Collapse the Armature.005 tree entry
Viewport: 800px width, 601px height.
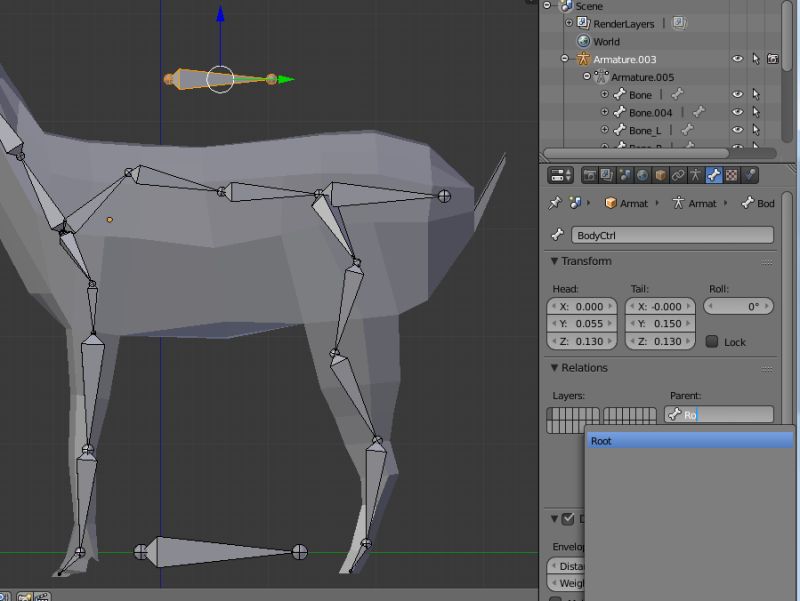point(586,76)
